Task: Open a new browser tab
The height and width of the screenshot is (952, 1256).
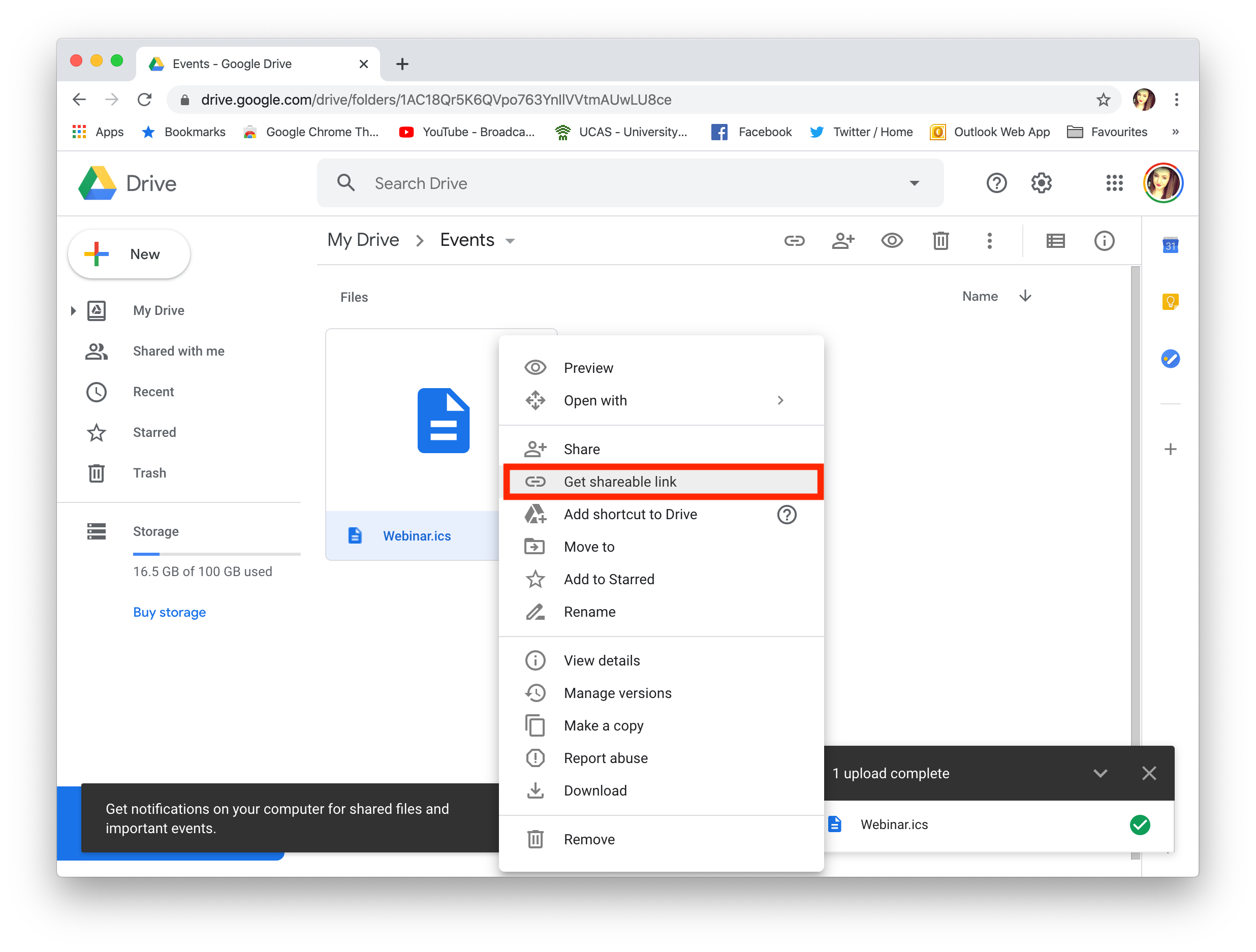Action: [x=402, y=64]
